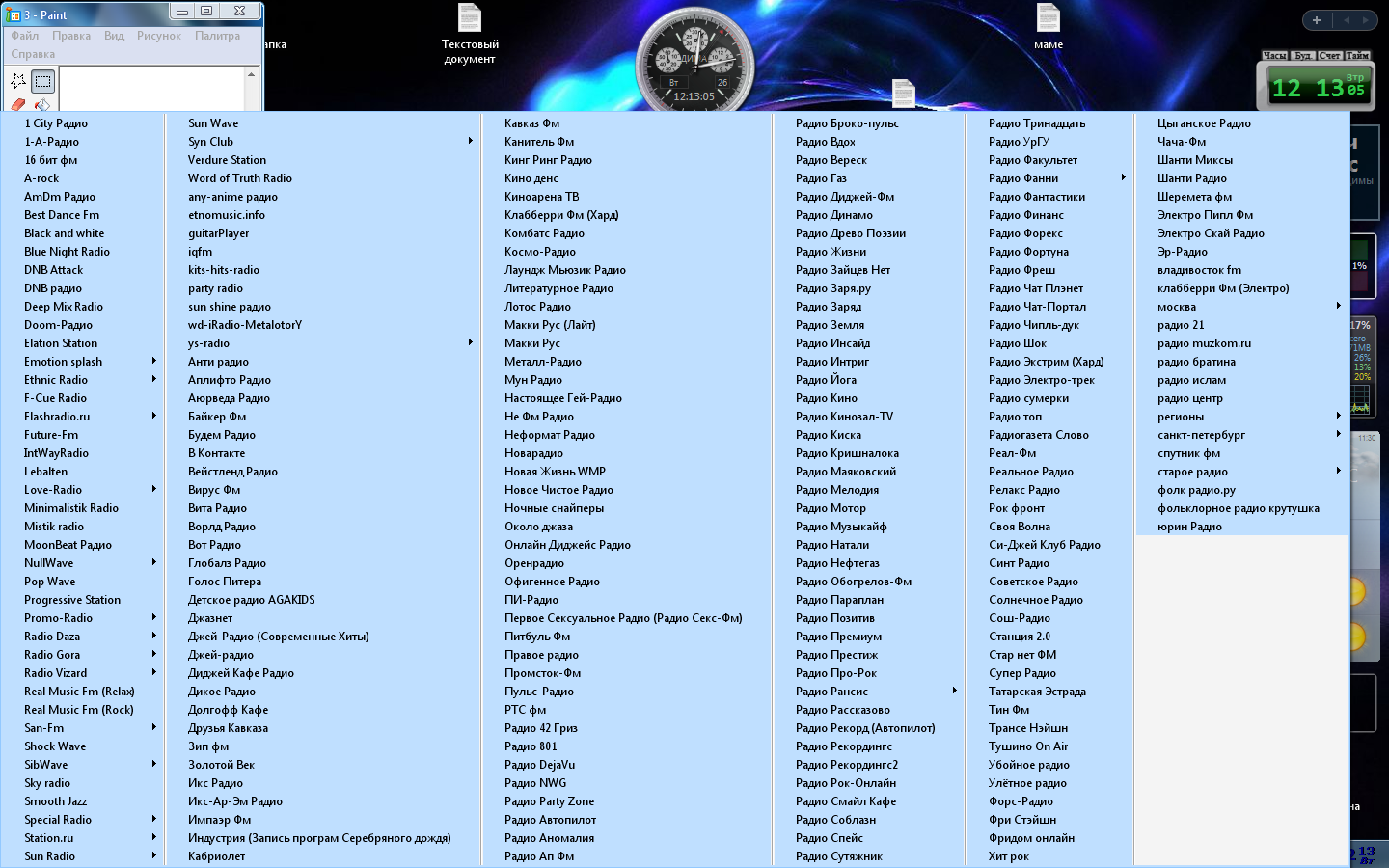Open the Палитра menu in Paint
Image resolution: width=1389 pixels, height=868 pixels.
pos(217,36)
